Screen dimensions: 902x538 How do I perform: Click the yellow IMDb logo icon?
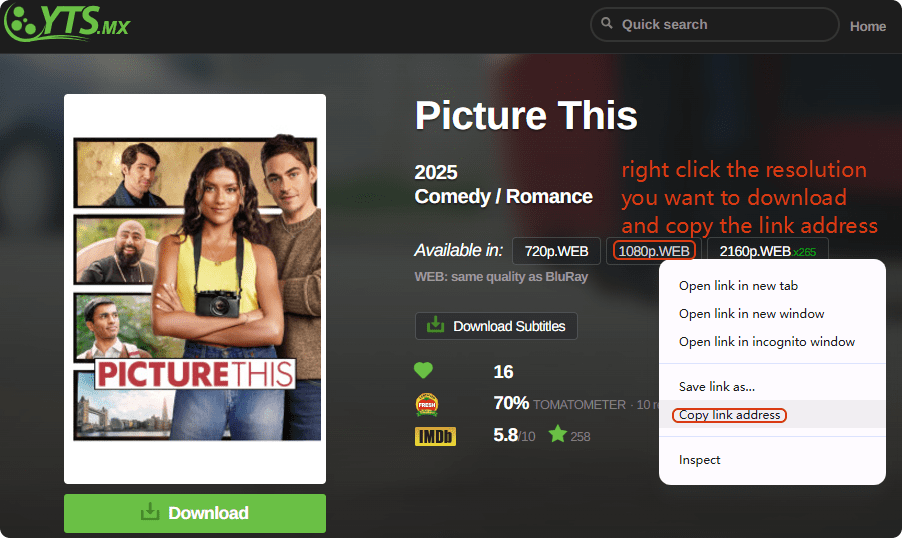click(x=435, y=436)
